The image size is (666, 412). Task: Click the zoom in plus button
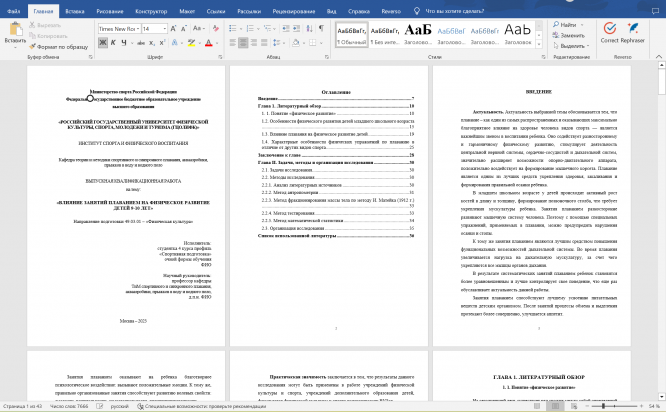point(641,406)
